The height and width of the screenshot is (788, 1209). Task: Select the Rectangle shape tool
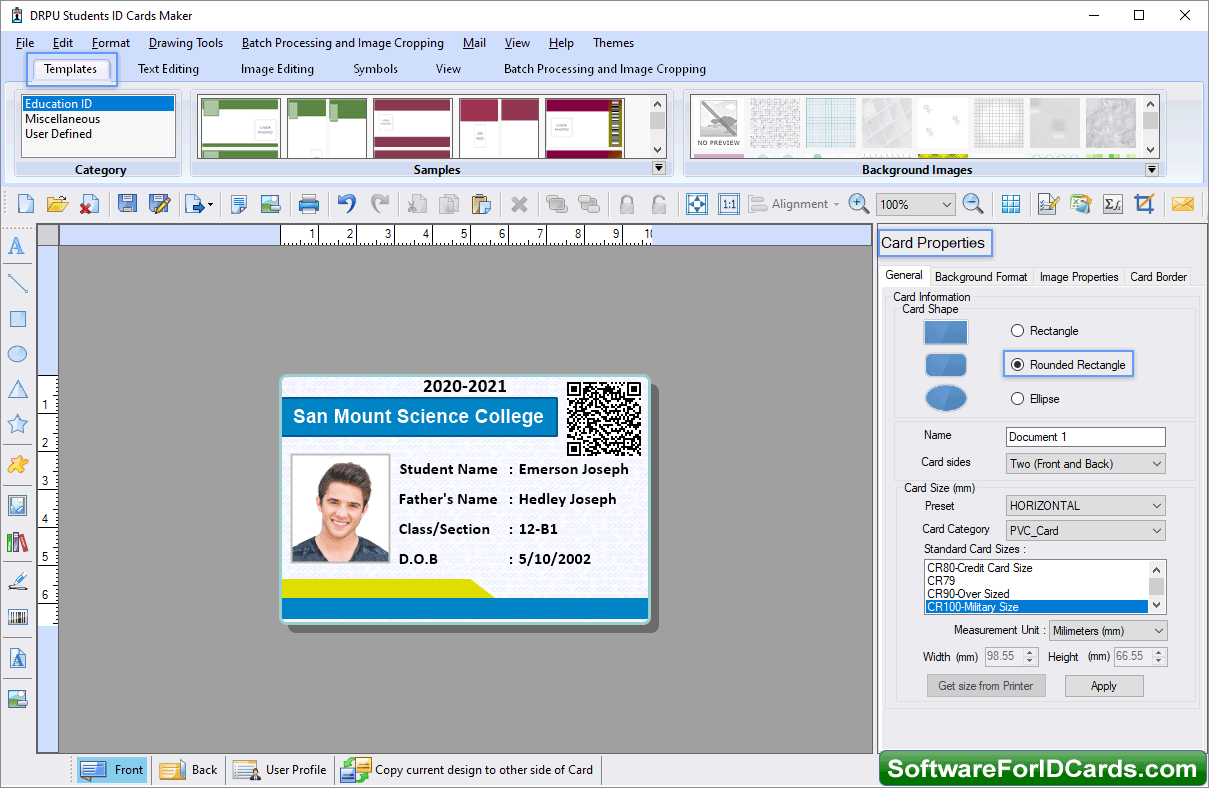[17, 319]
